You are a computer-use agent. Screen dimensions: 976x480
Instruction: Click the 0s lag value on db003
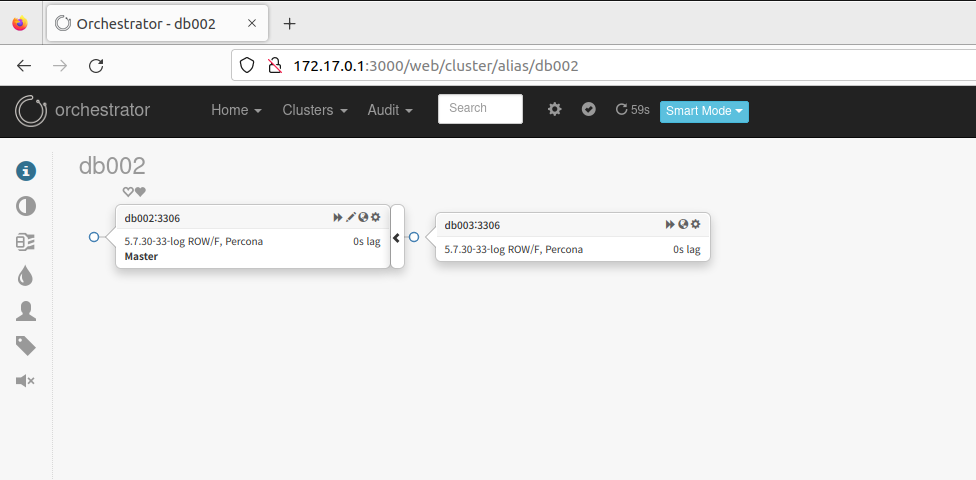tap(687, 250)
